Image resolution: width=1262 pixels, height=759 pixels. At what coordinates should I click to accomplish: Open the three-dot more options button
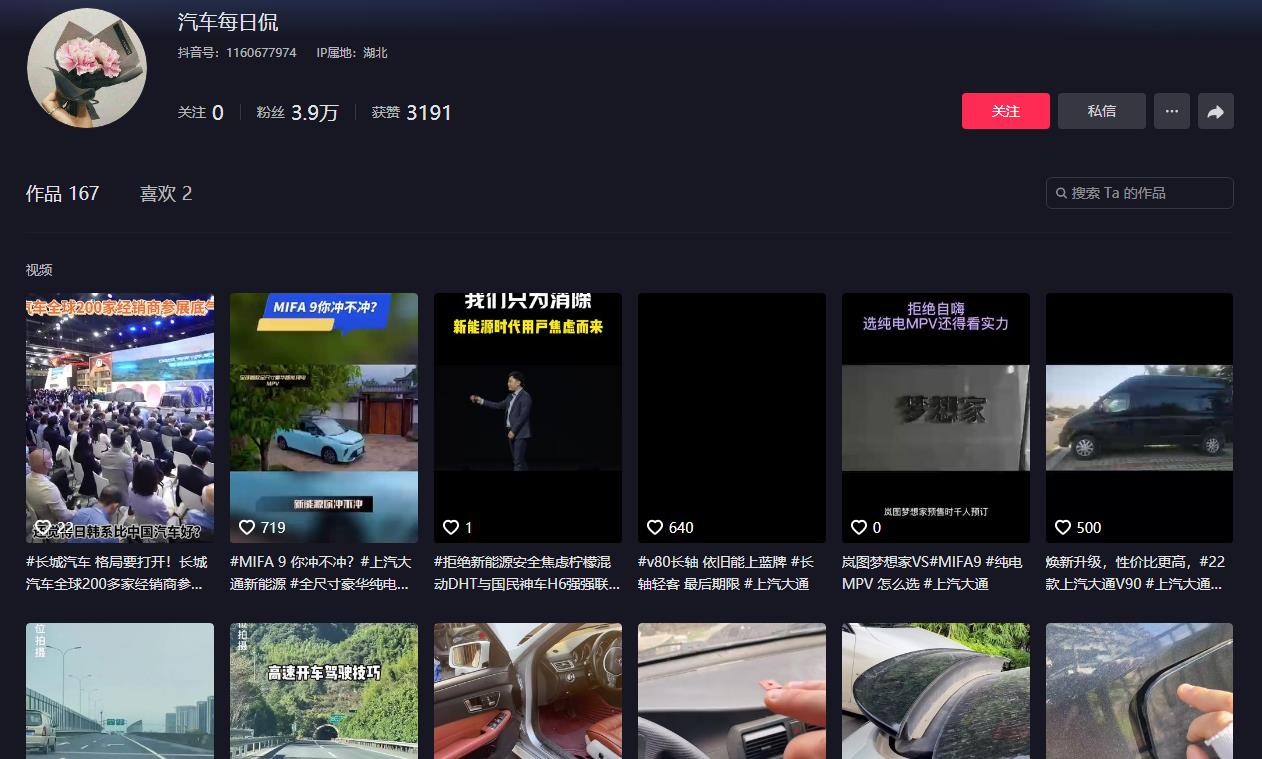click(x=1172, y=111)
